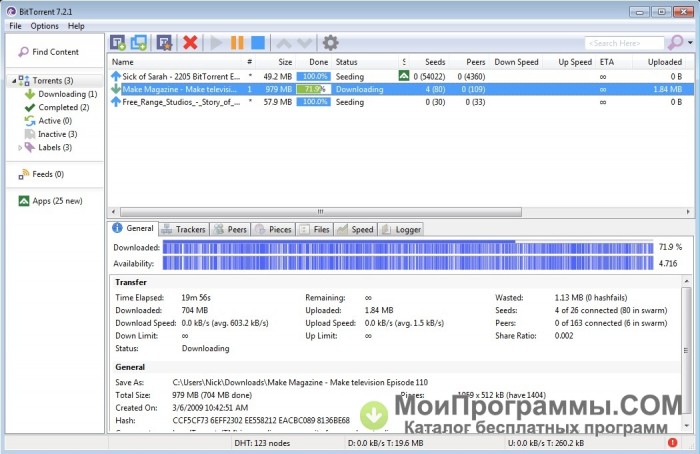
Task: Sort by Peers column header
Action: (475, 62)
